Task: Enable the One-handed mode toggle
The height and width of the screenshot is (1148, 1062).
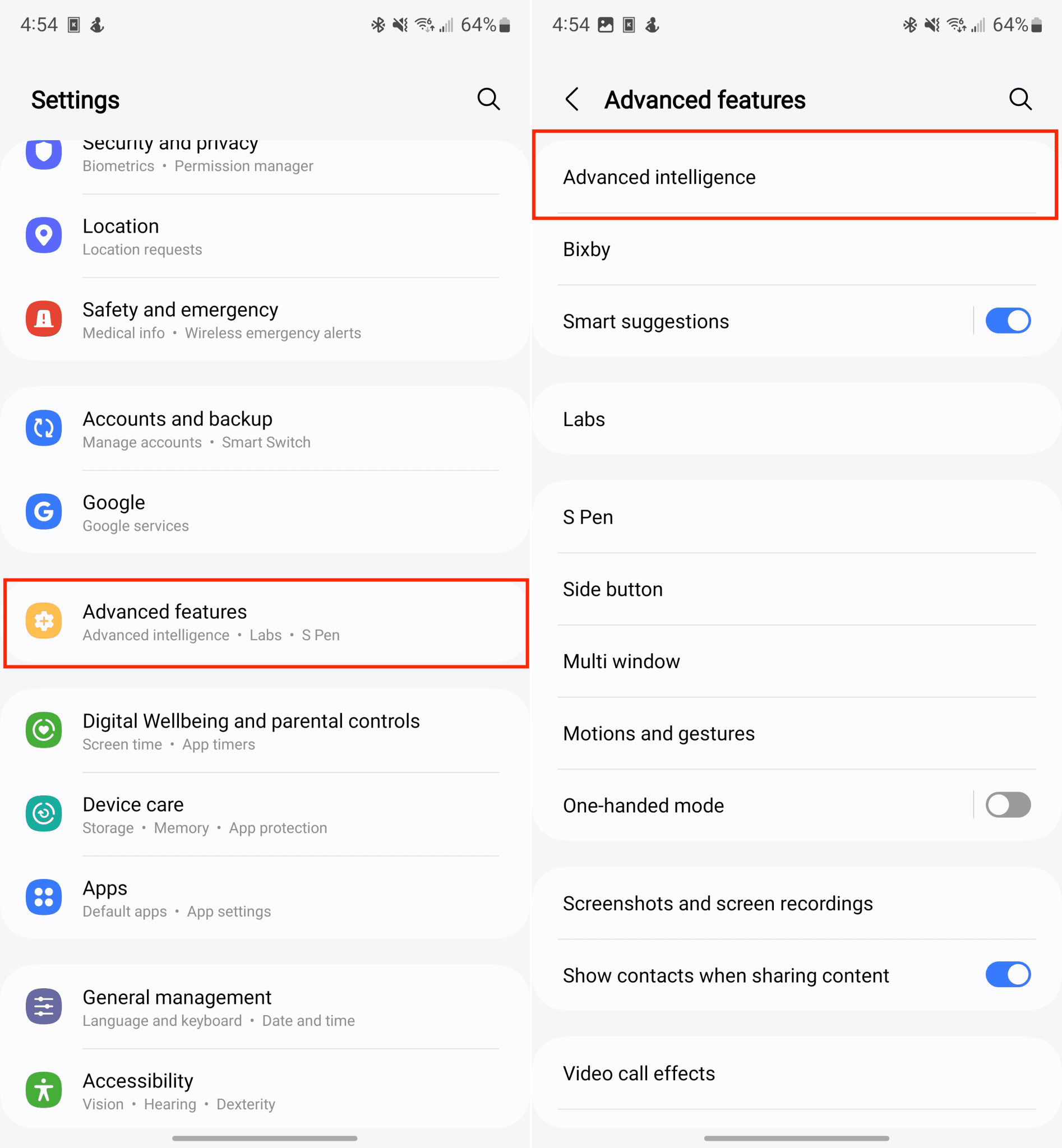Action: [x=1008, y=805]
